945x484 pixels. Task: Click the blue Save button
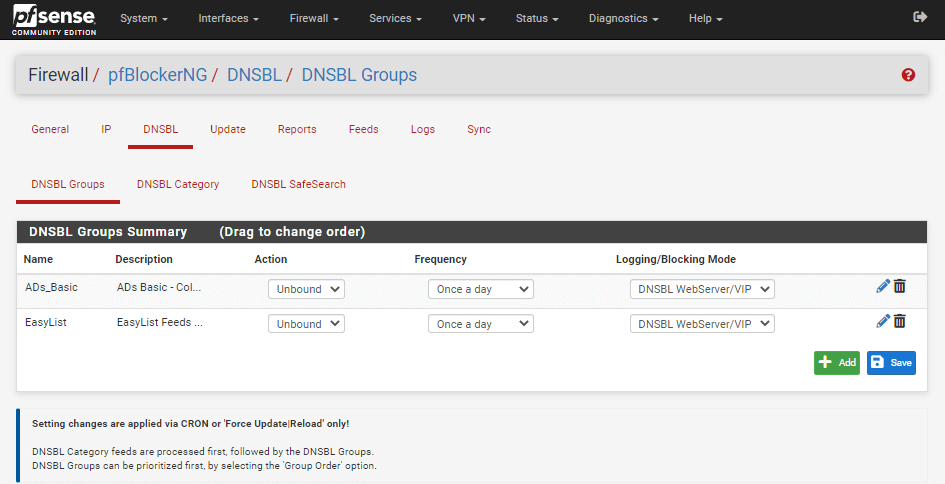coord(891,363)
